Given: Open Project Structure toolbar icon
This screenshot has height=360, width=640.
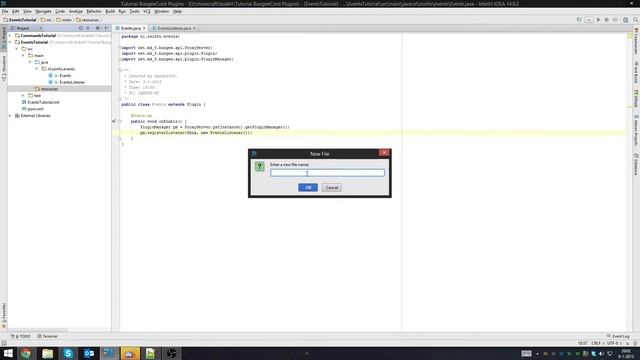Looking at the screenshot, I should click(625, 20).
